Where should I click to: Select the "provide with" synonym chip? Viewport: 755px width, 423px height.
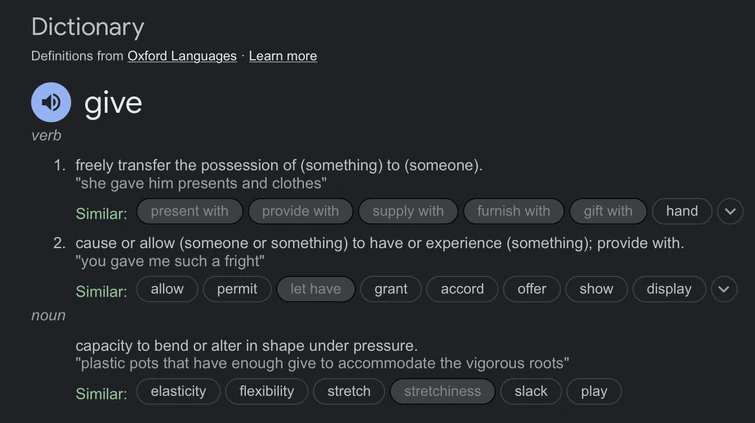300,211
